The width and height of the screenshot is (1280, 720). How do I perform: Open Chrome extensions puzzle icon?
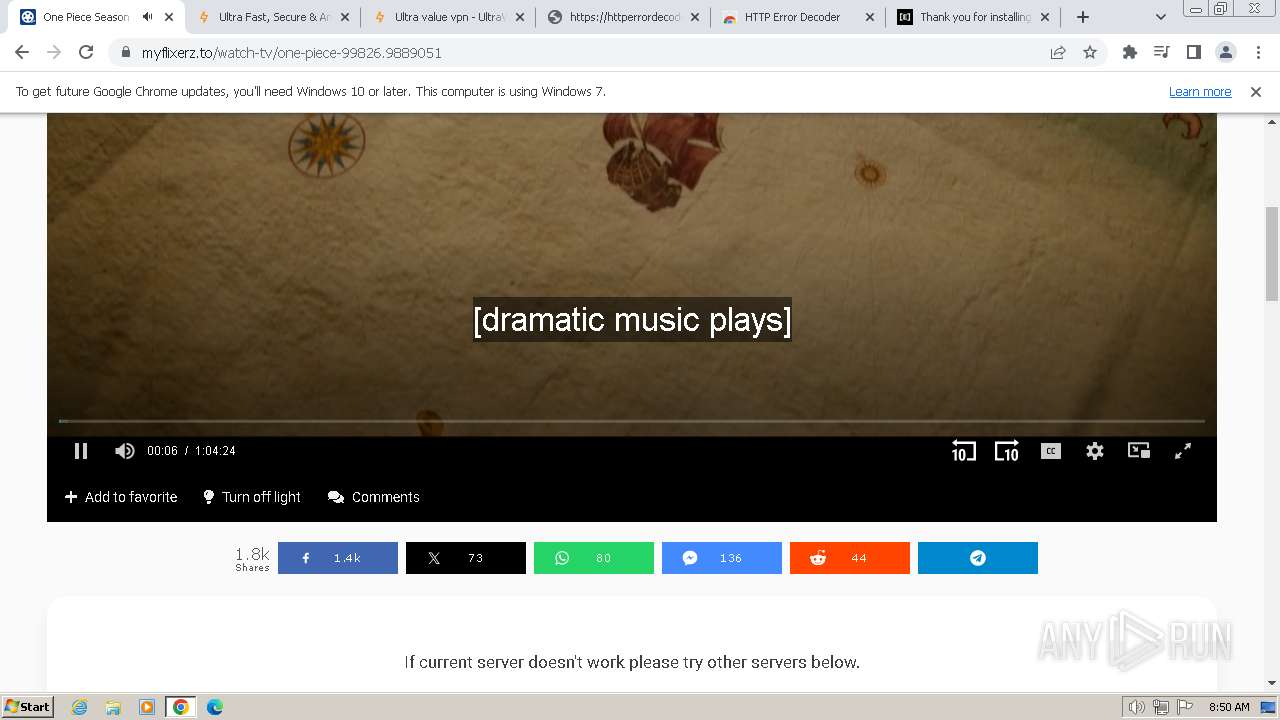[1130, 53]
